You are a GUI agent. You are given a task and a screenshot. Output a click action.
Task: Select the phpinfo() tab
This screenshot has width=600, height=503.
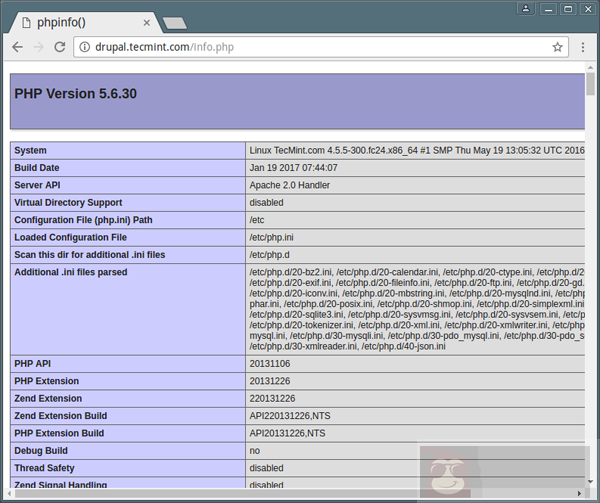[x=85, y=23]
